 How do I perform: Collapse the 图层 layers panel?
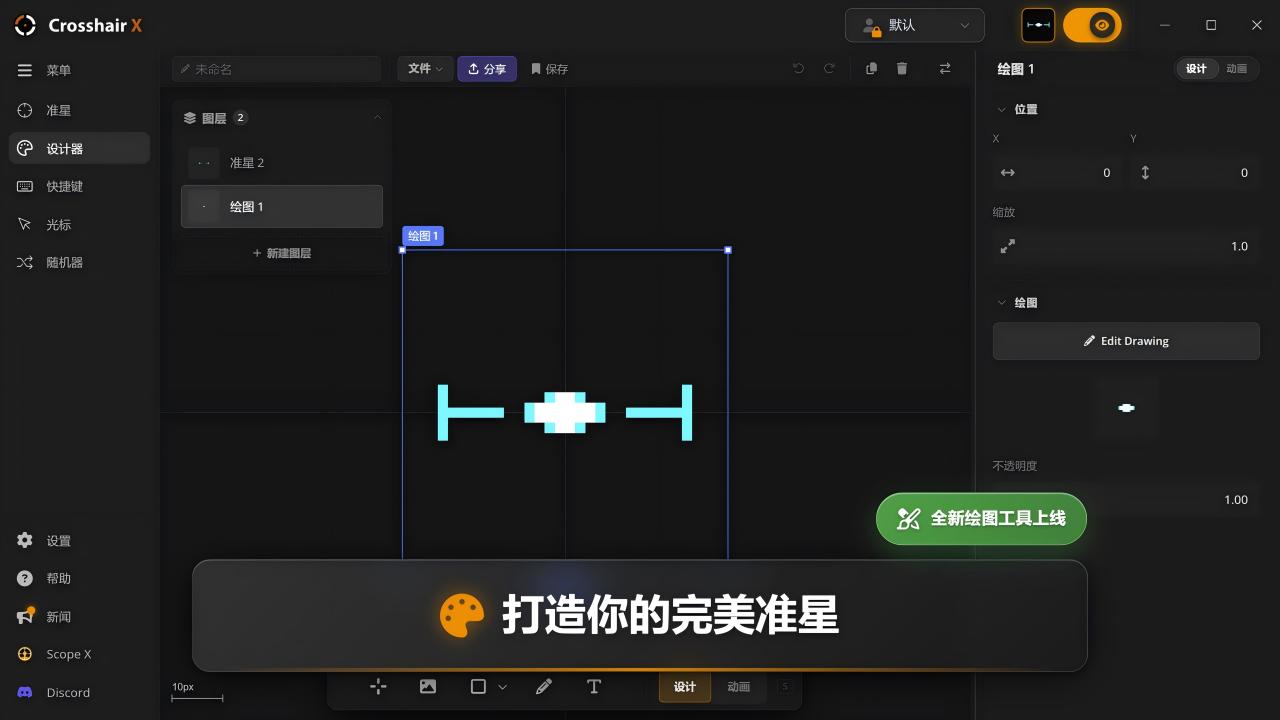coord(377,118)
